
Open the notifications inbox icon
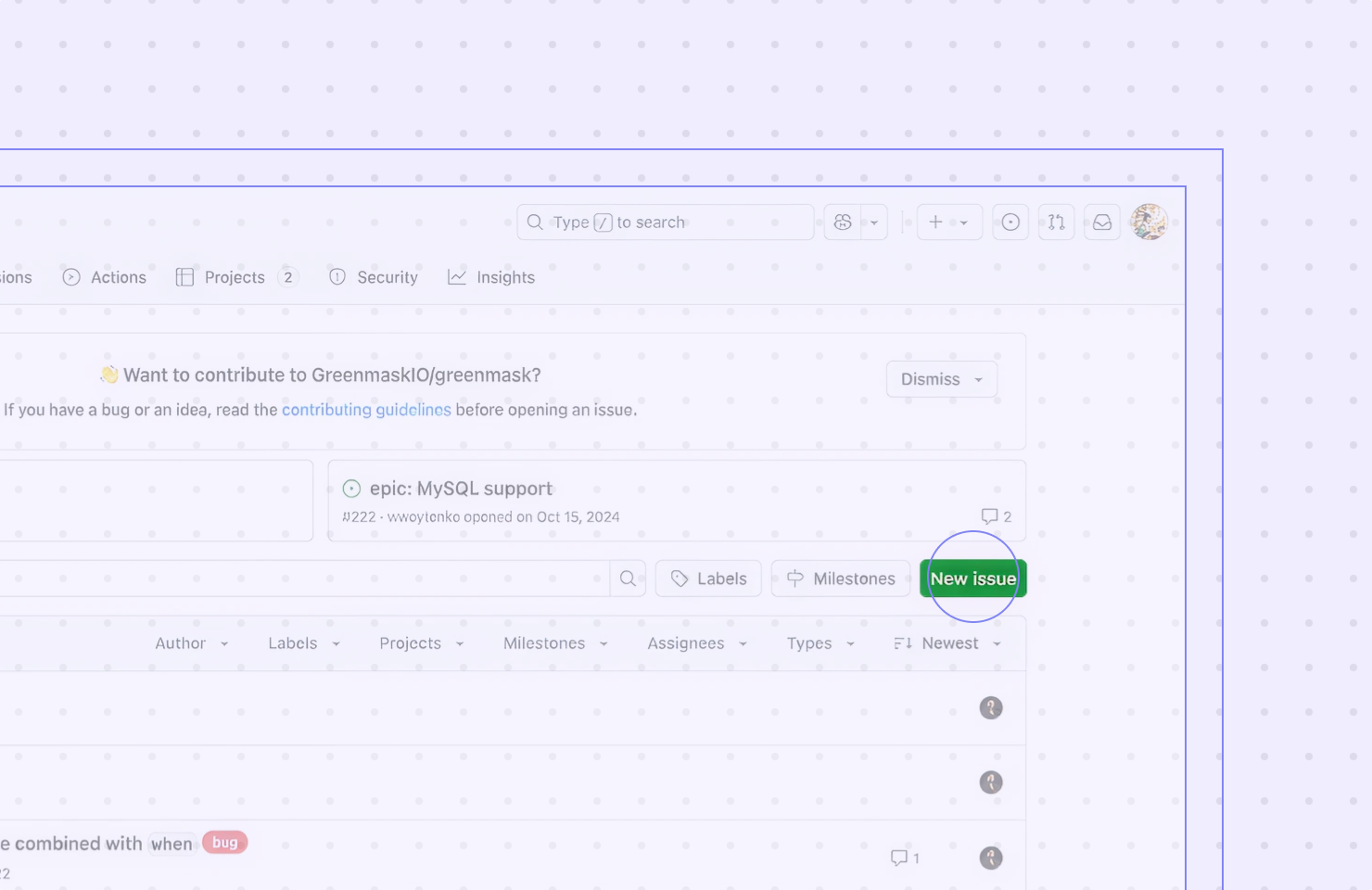coord(1102,222)
